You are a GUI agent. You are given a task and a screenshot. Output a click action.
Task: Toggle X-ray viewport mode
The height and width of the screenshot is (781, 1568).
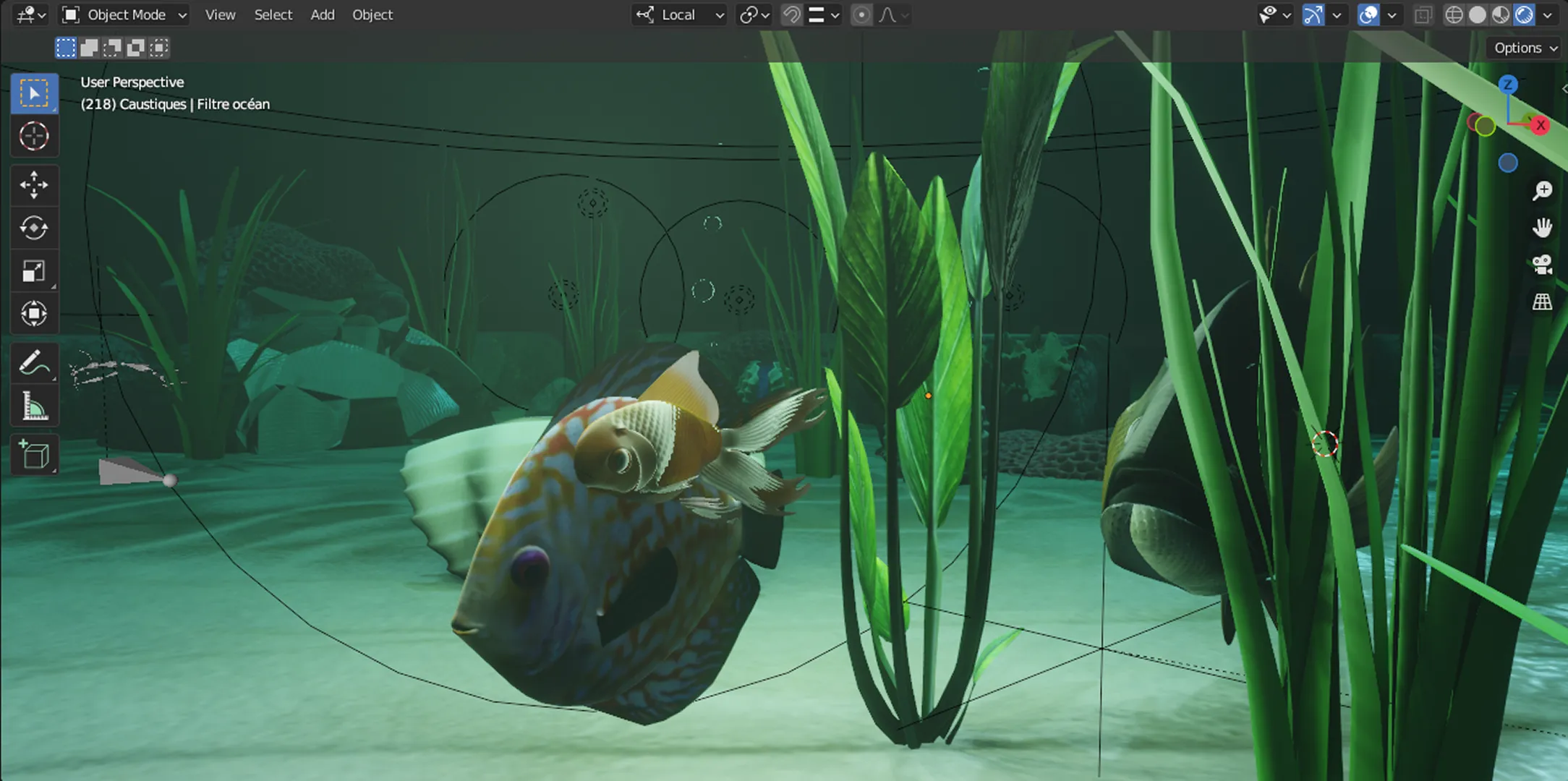coord(1422,14)
